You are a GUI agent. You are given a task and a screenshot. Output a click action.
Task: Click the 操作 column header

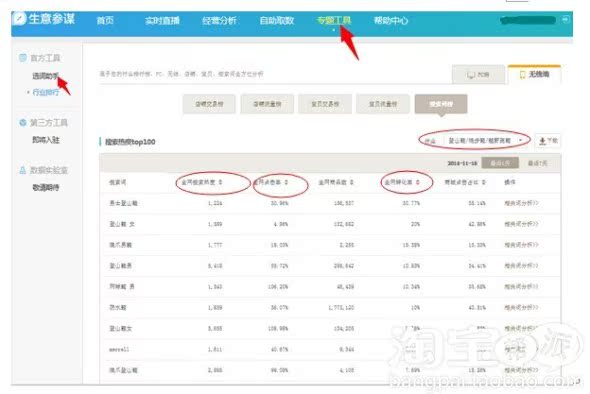[510, 183]
